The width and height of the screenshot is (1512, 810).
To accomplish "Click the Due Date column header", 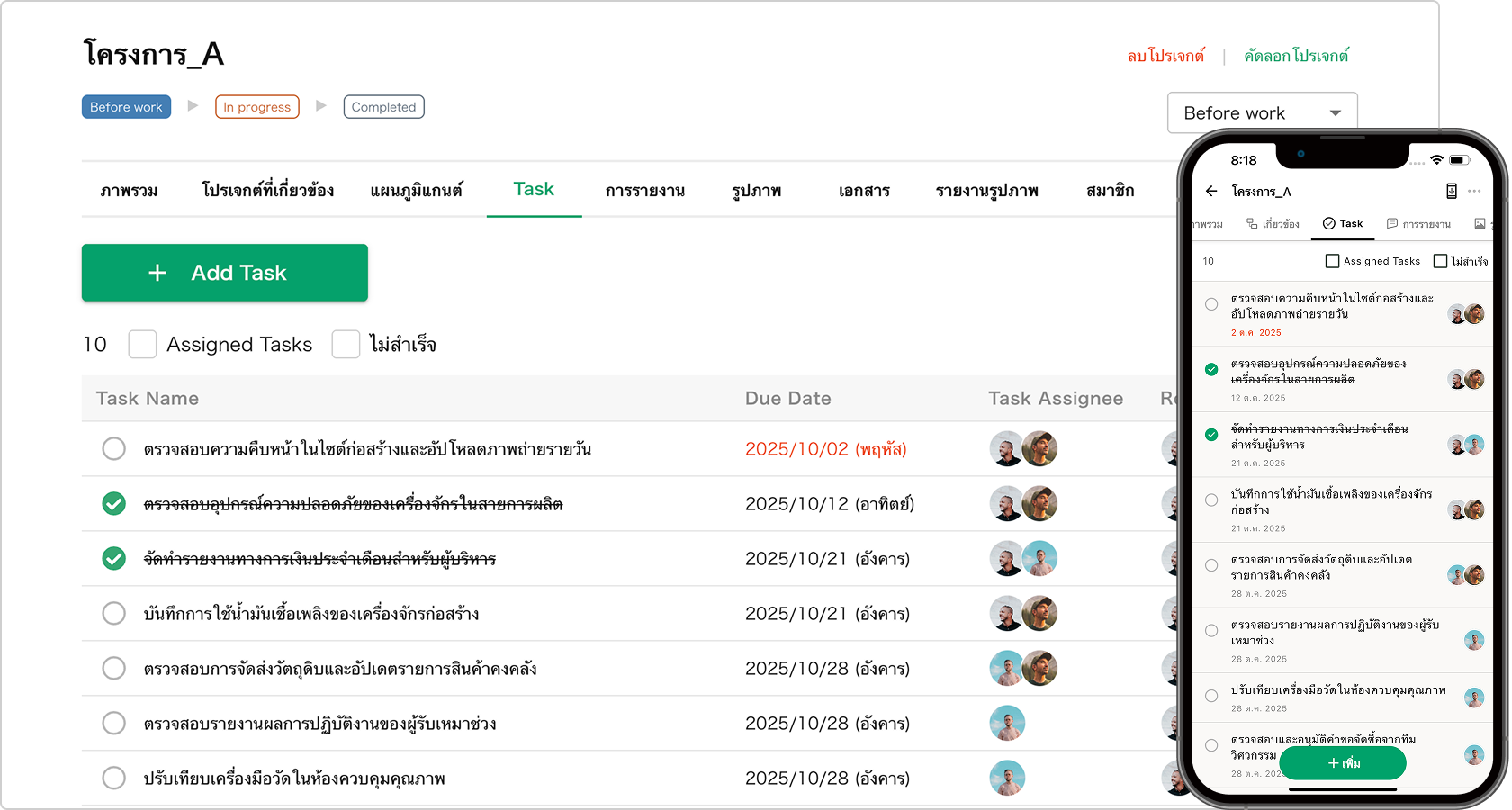I will point(787,399).
